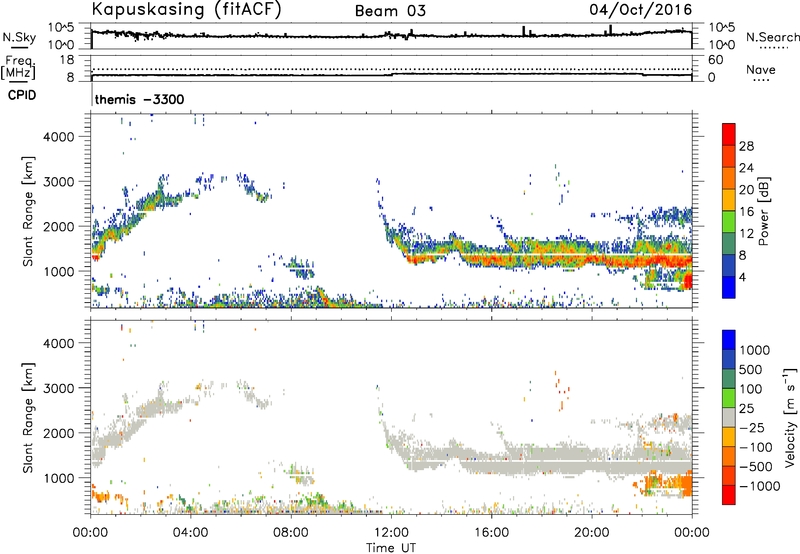Image resolution: width=800 pixels, height=554 pixels.
Task: Click the "N.Search" legend label
Action: 772,37
